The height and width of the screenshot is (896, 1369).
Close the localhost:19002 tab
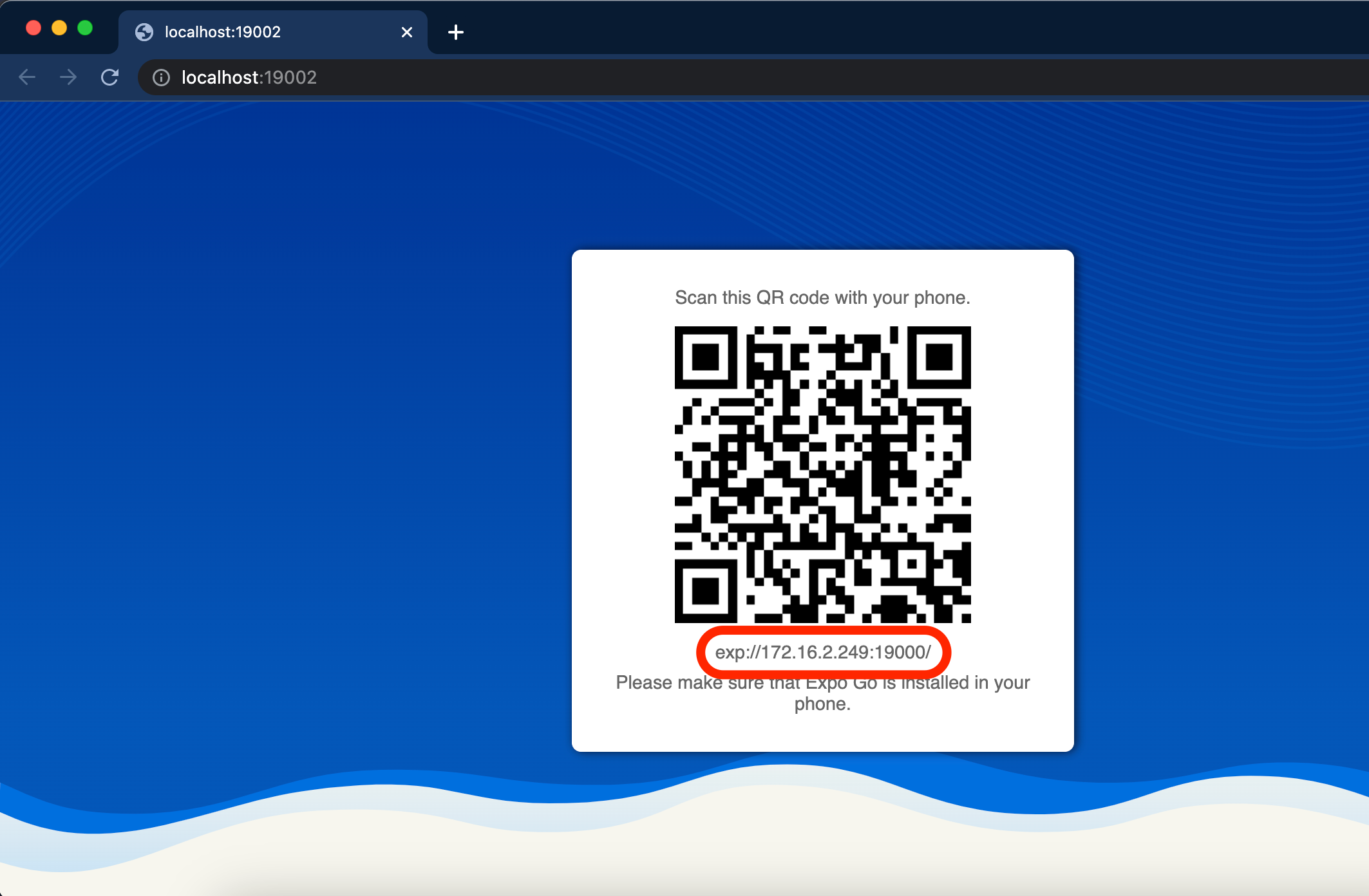point(406,32)
